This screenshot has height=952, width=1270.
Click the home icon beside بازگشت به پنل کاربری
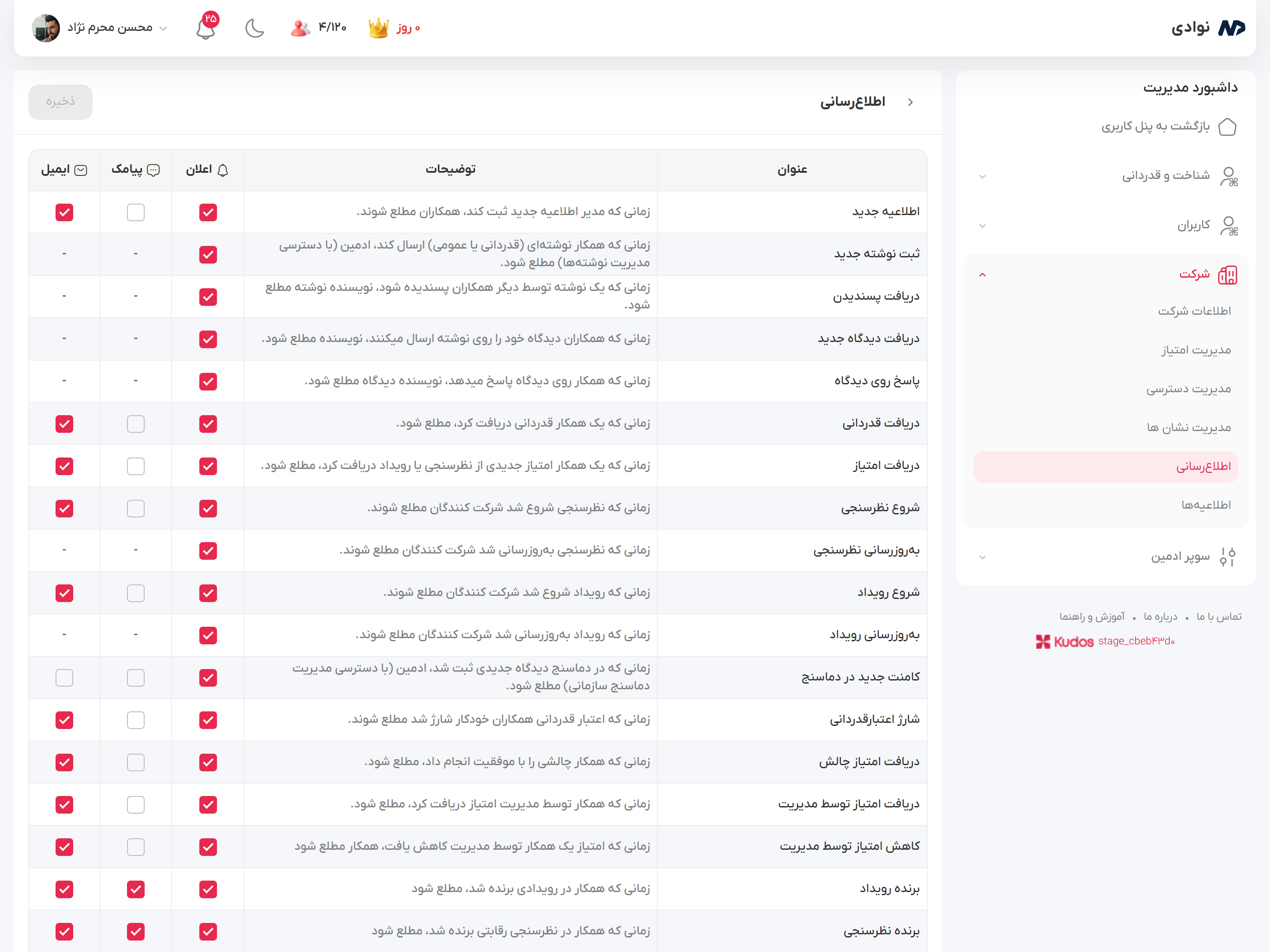coord(1229,126)
